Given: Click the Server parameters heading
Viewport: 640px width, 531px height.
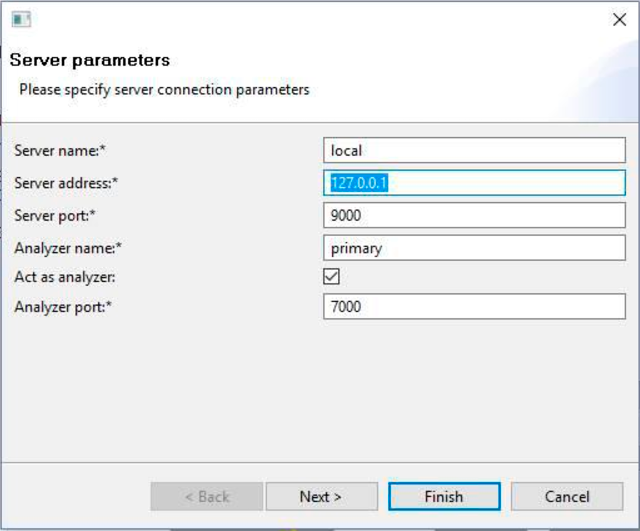Looking at the screenshot, I should point(90,60).
